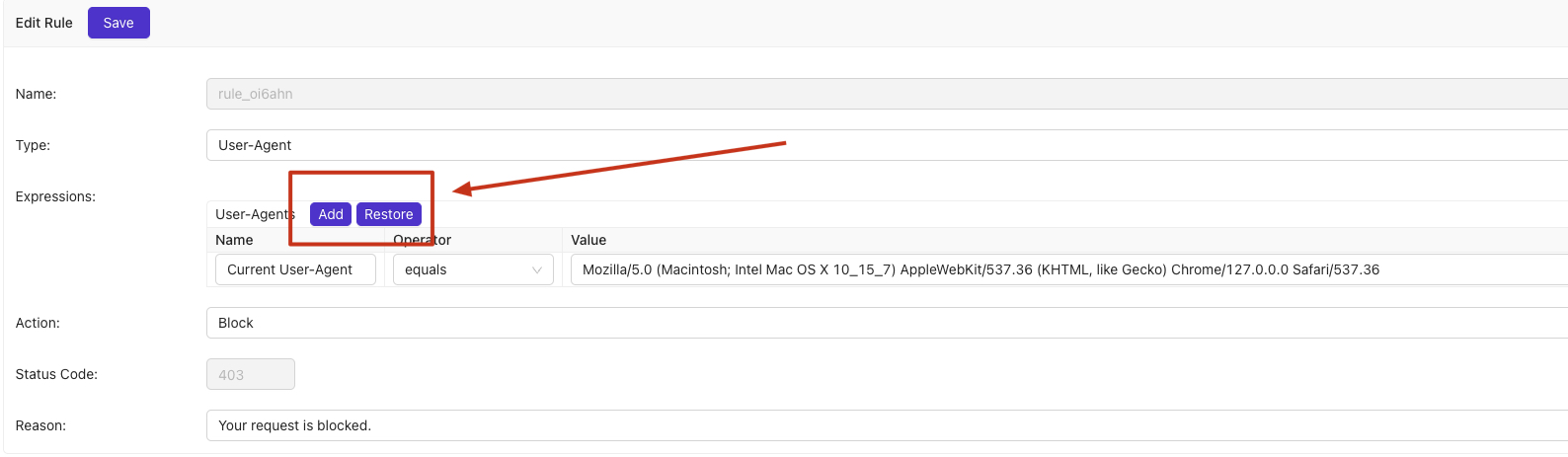Image resolution: width=1568 pixels, height=457 pixels.
Task: Open the Type field showing User-Agent
Action: (886, 145)
